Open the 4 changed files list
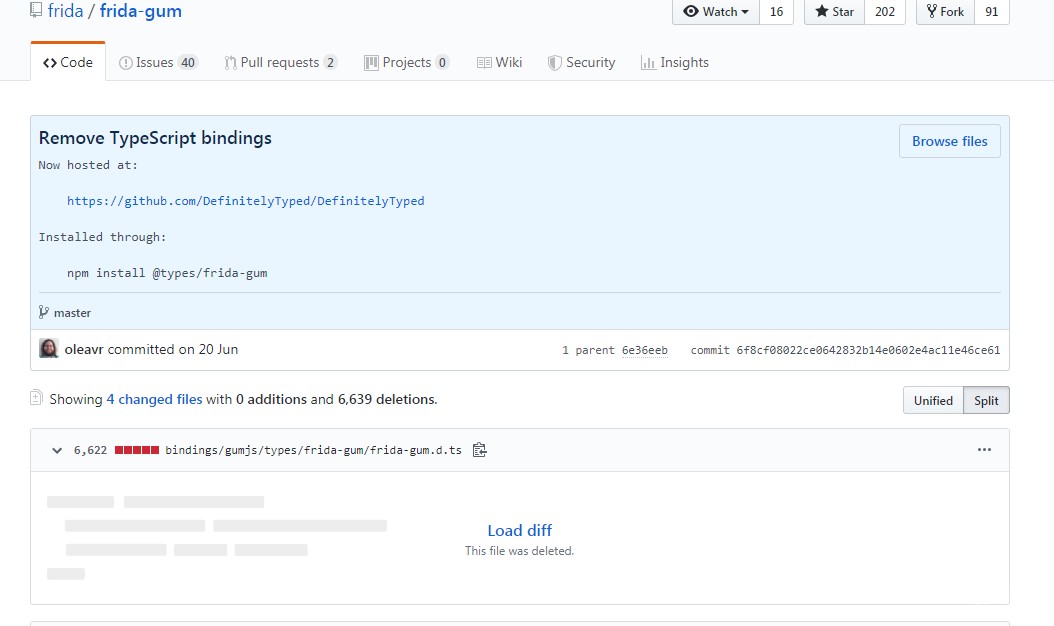The image size is (1054, 626). 154,399
